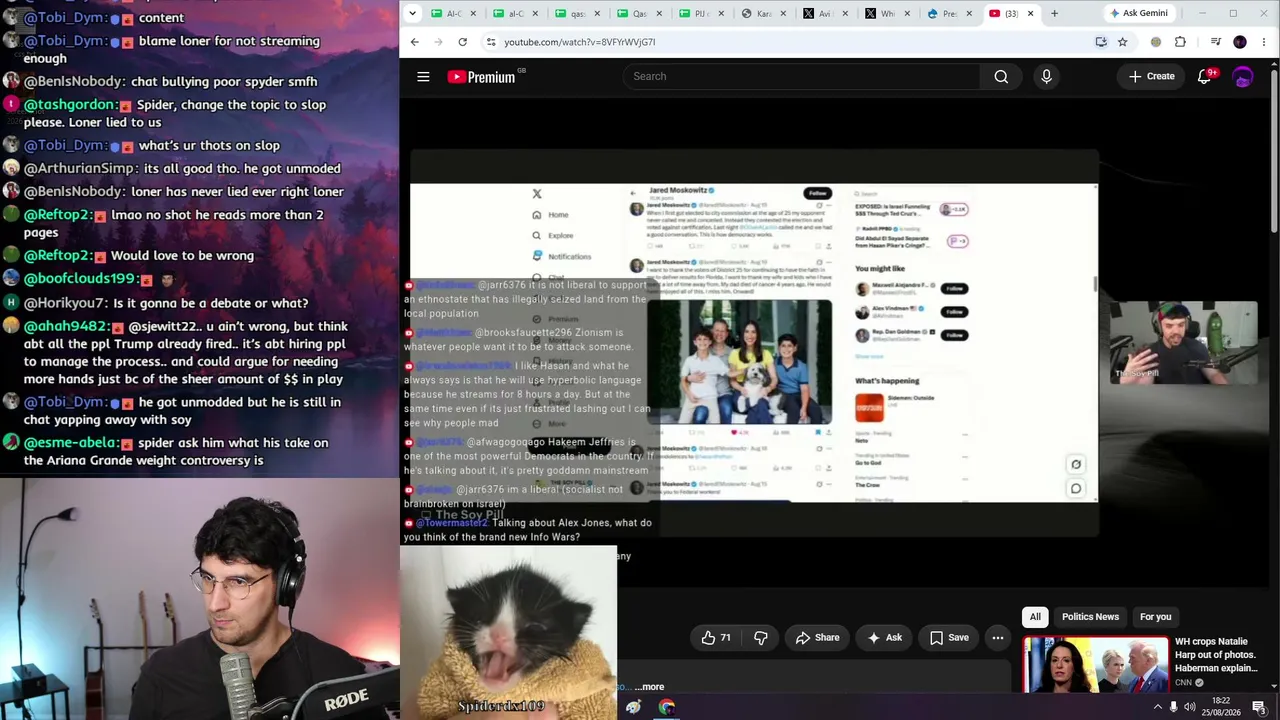The image size is (1280, 720).
Task: Open the tab search dropdown arrow
Action: tap(412, 13)
